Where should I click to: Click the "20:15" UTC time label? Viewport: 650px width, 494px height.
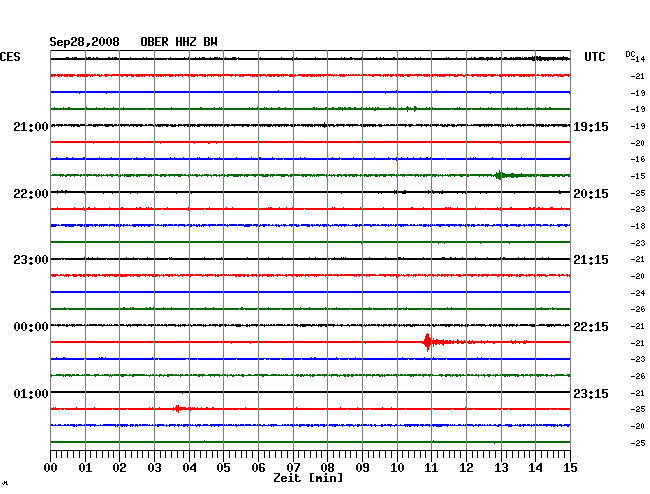591,194
